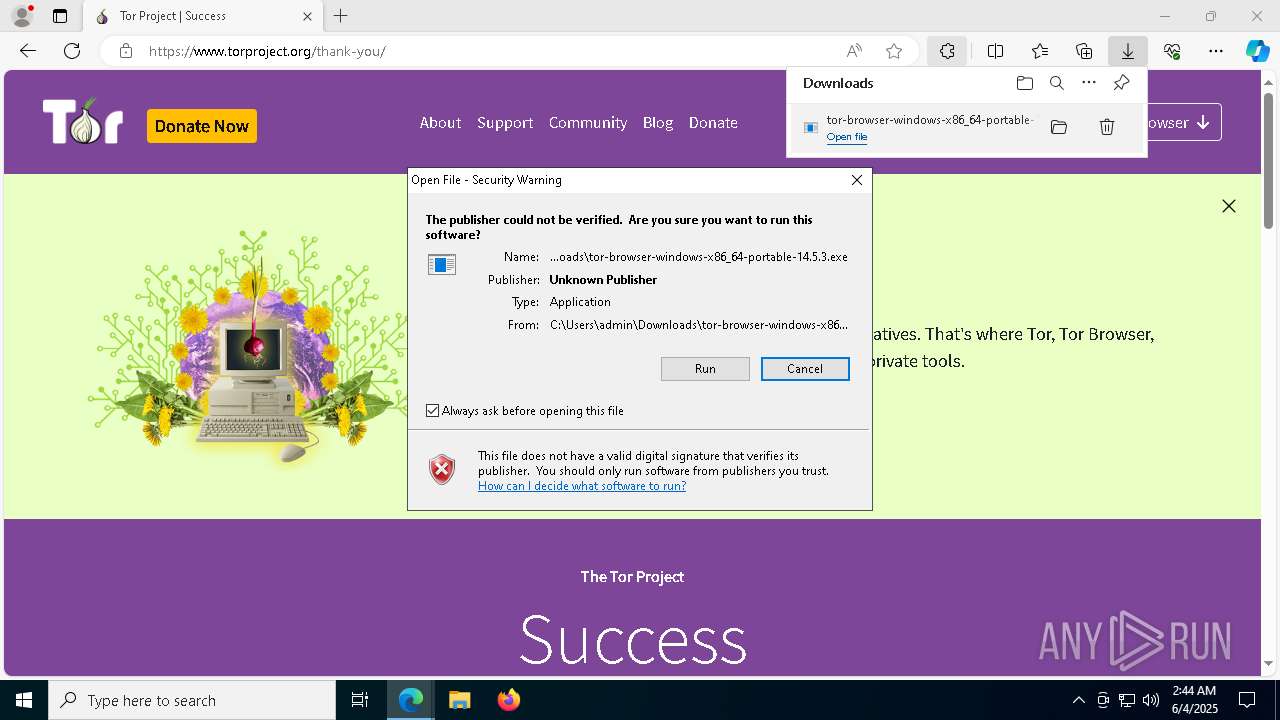Viewport: 1280px width, 720px height.
Task: Click the Read aloud icon
Action: point(854,51)
